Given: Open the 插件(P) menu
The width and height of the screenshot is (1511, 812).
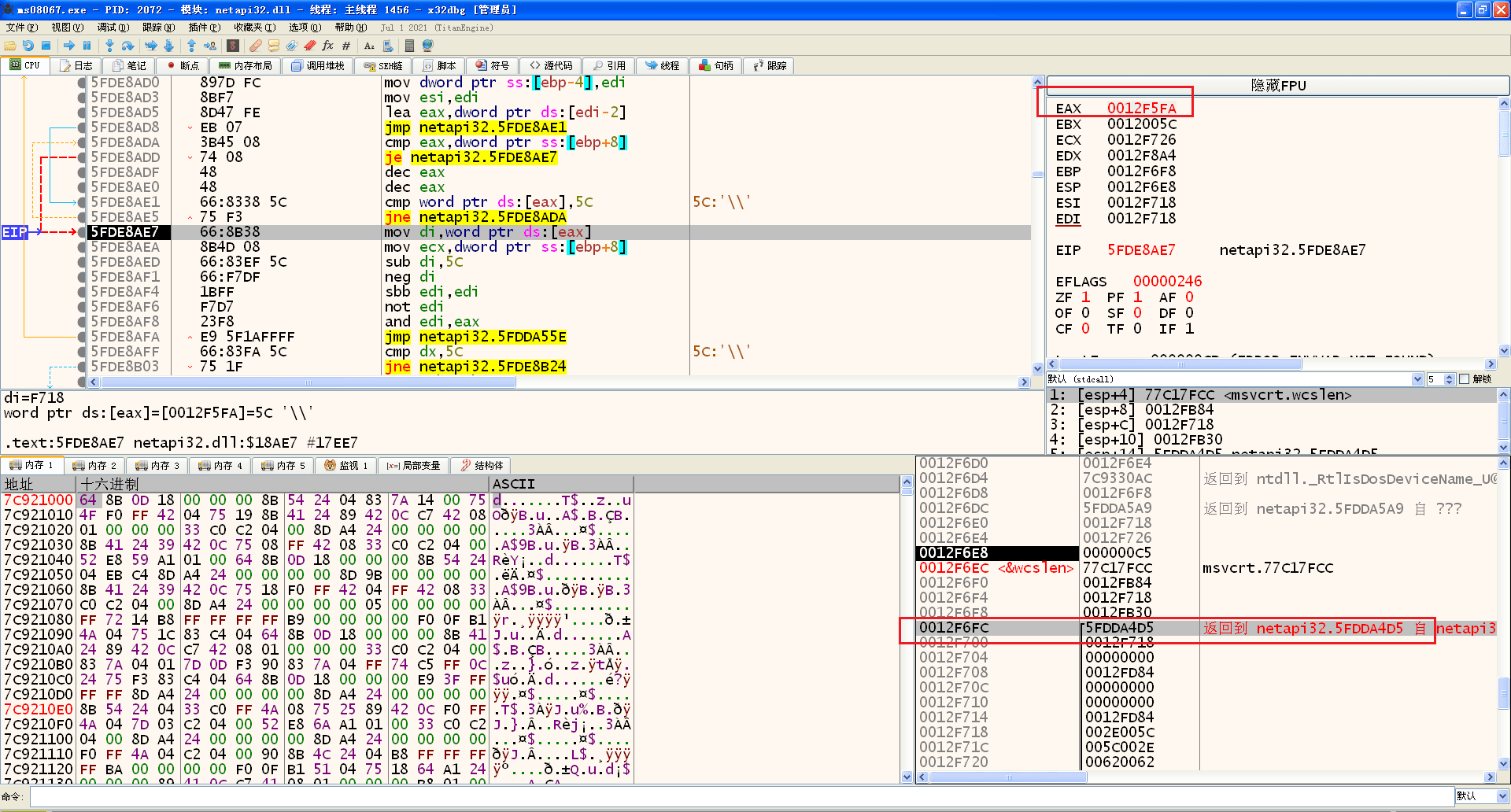Looking at the screenshot, I should pyautogui.click(x=204, y=28).
